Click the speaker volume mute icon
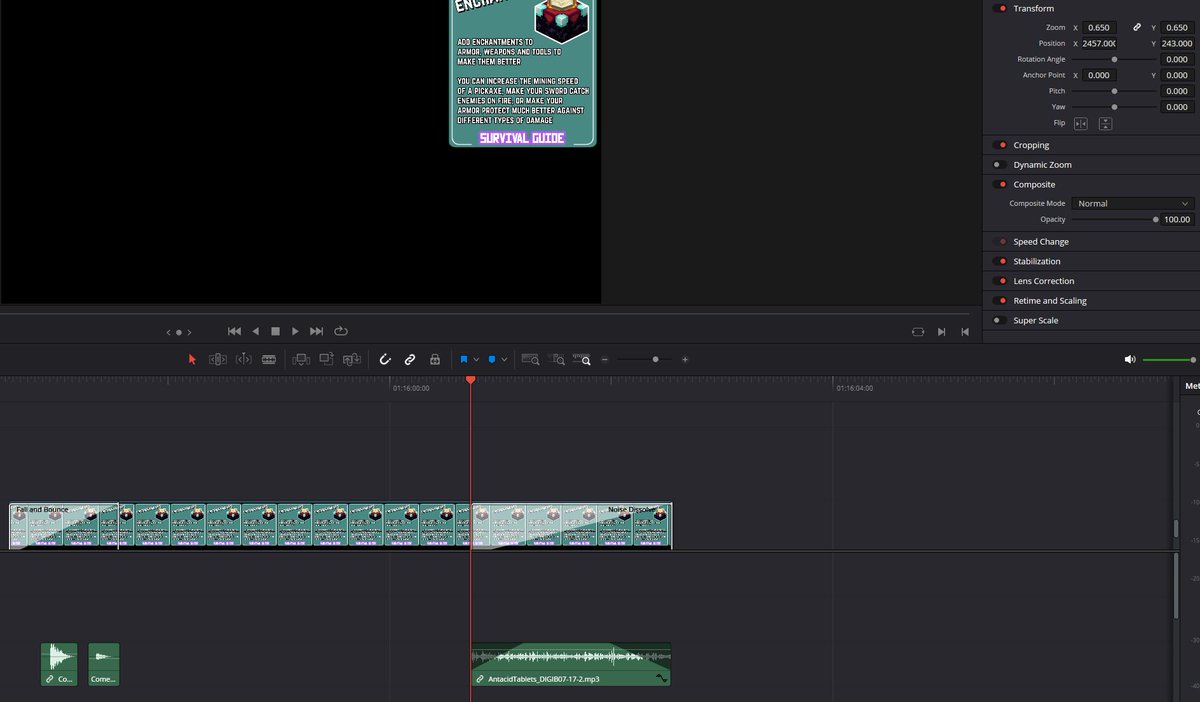This screenshot has height=702, width=1200. pyautogui.click(x=1130, y=360)
